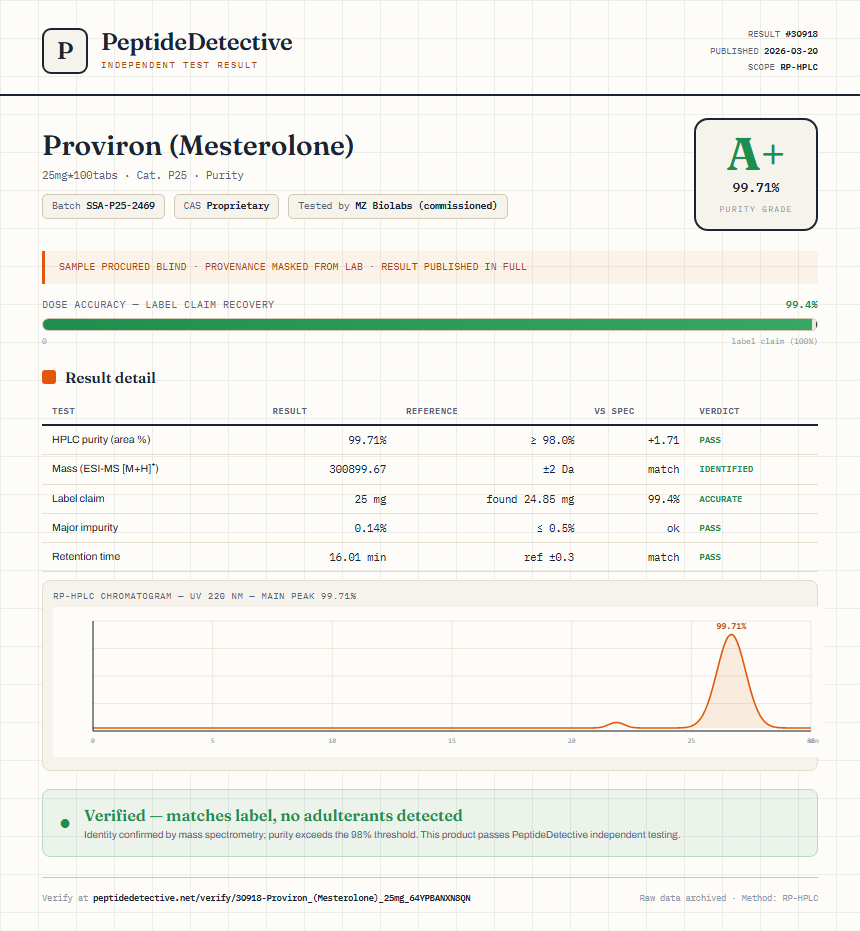Click the CAS Proprietary tag
Screen dimensions: 860x931
click(226, 206)
